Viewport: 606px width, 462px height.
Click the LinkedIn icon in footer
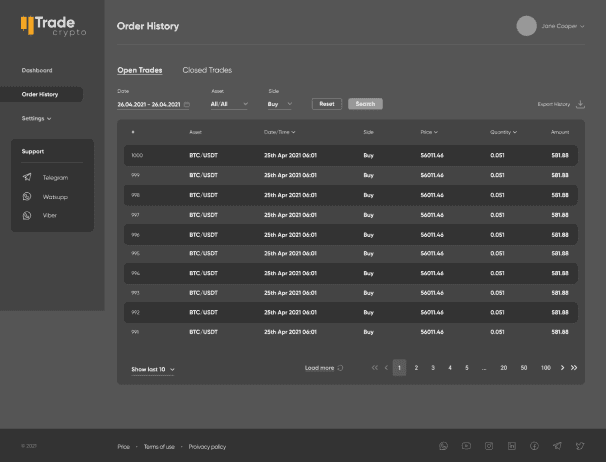click(512, 446)
